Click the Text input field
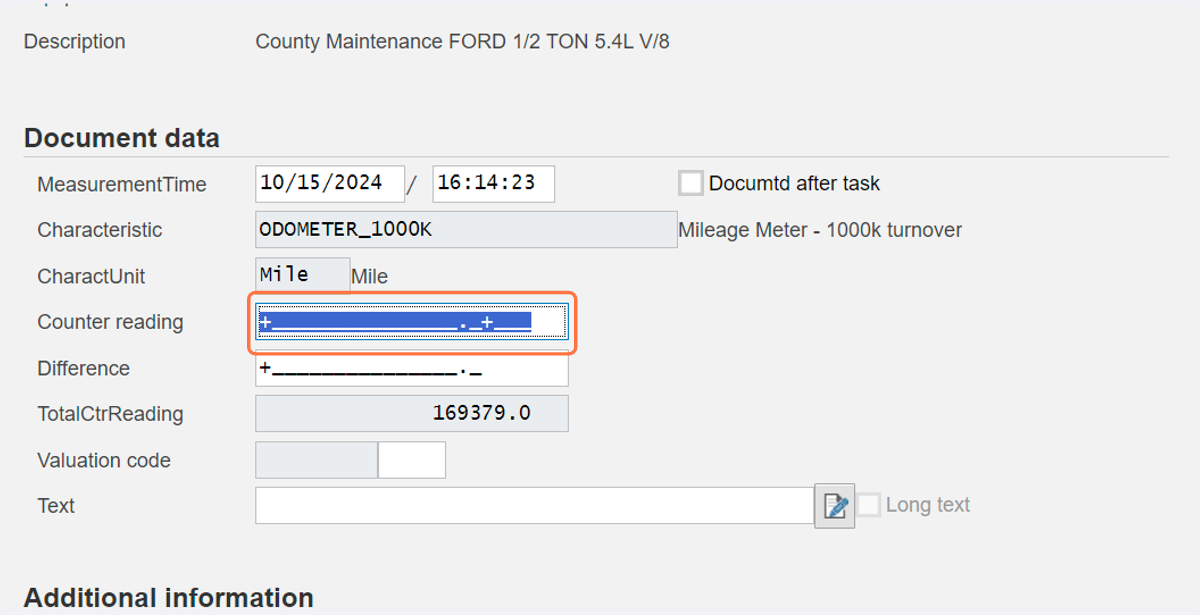This screenshot has width=1200, height=615. click(534, 506)
